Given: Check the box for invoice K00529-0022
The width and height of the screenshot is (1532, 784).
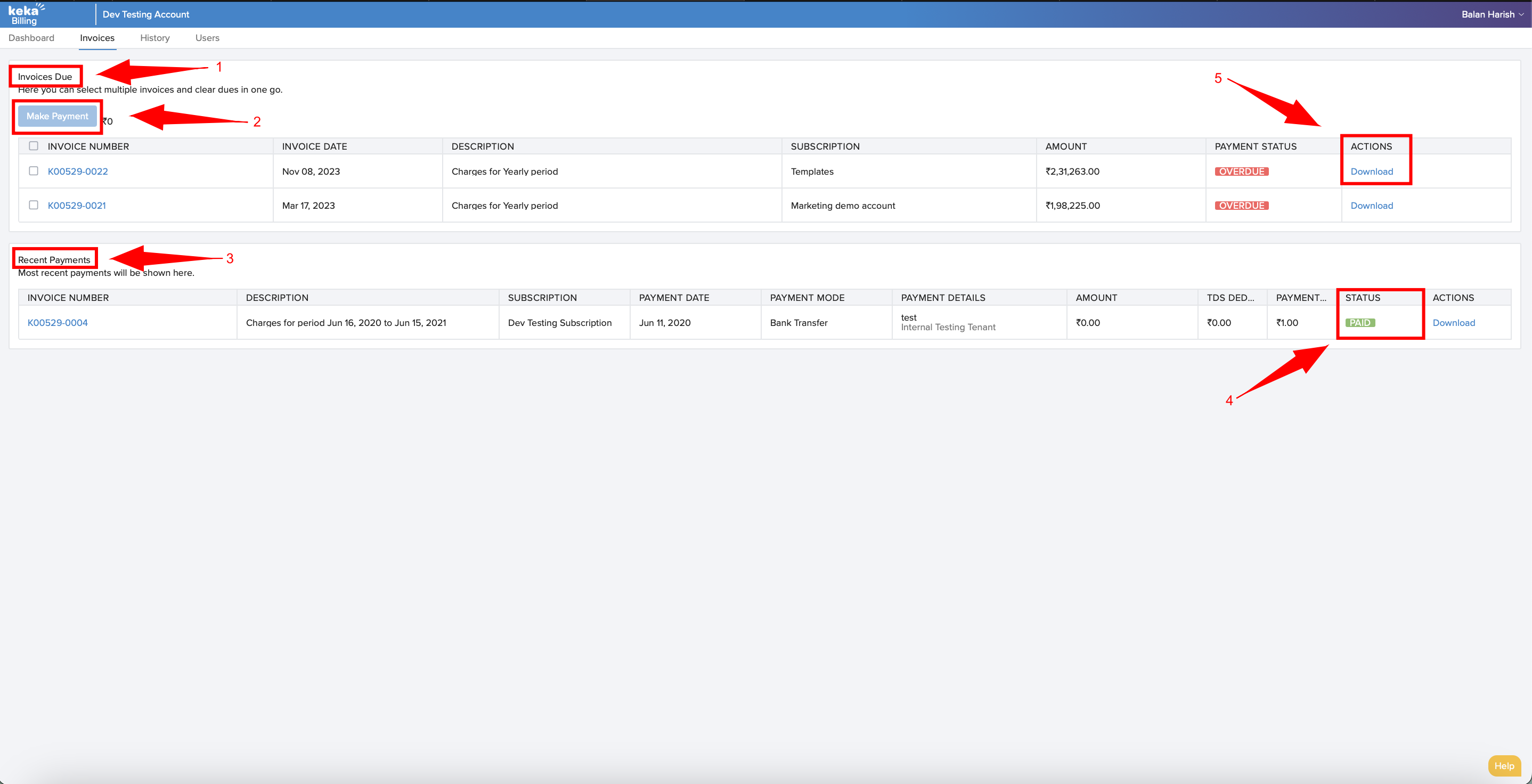Looking at the screenshot, I should point(34,171).
